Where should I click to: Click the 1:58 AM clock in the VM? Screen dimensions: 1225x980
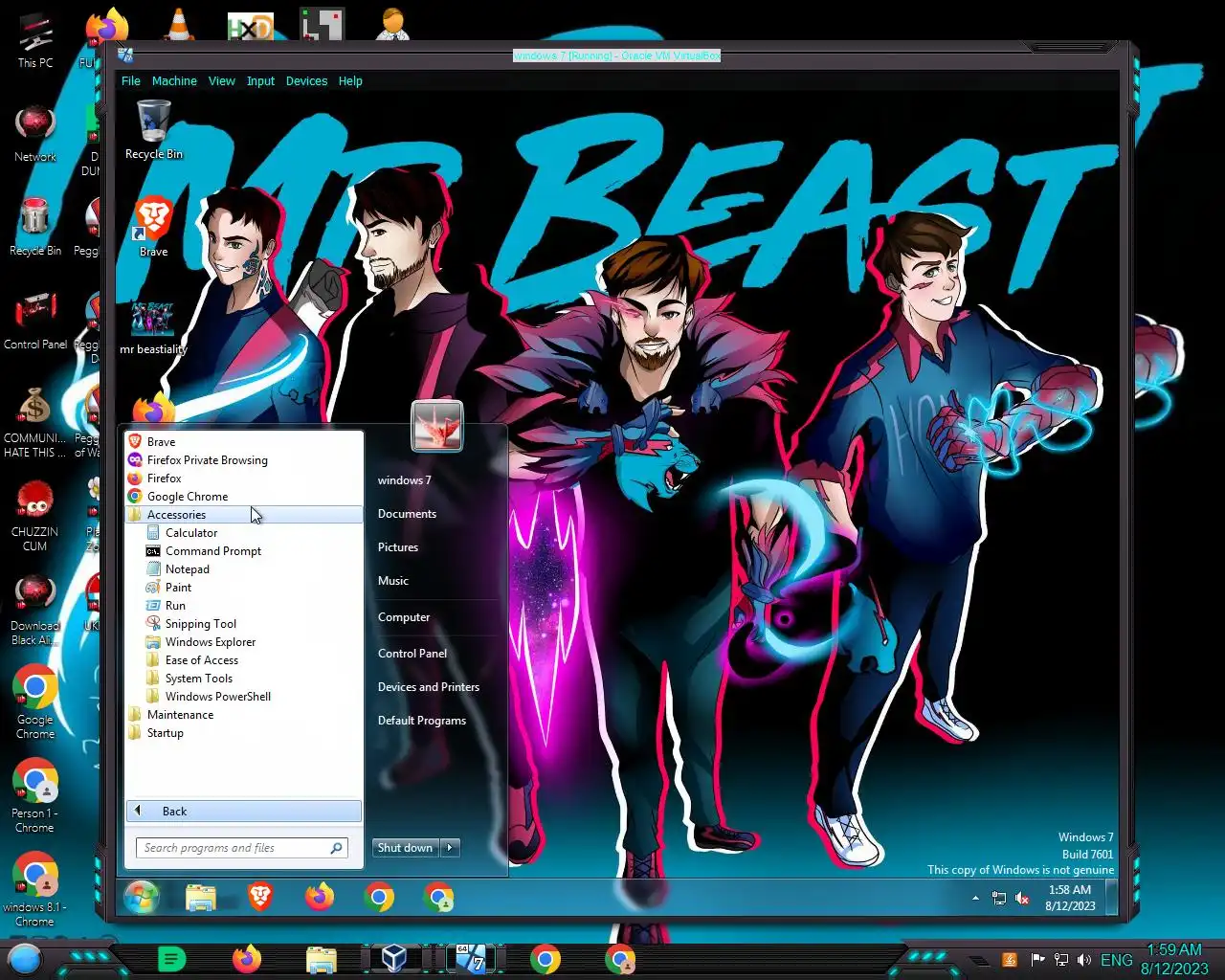click(x=1070, y=898)
